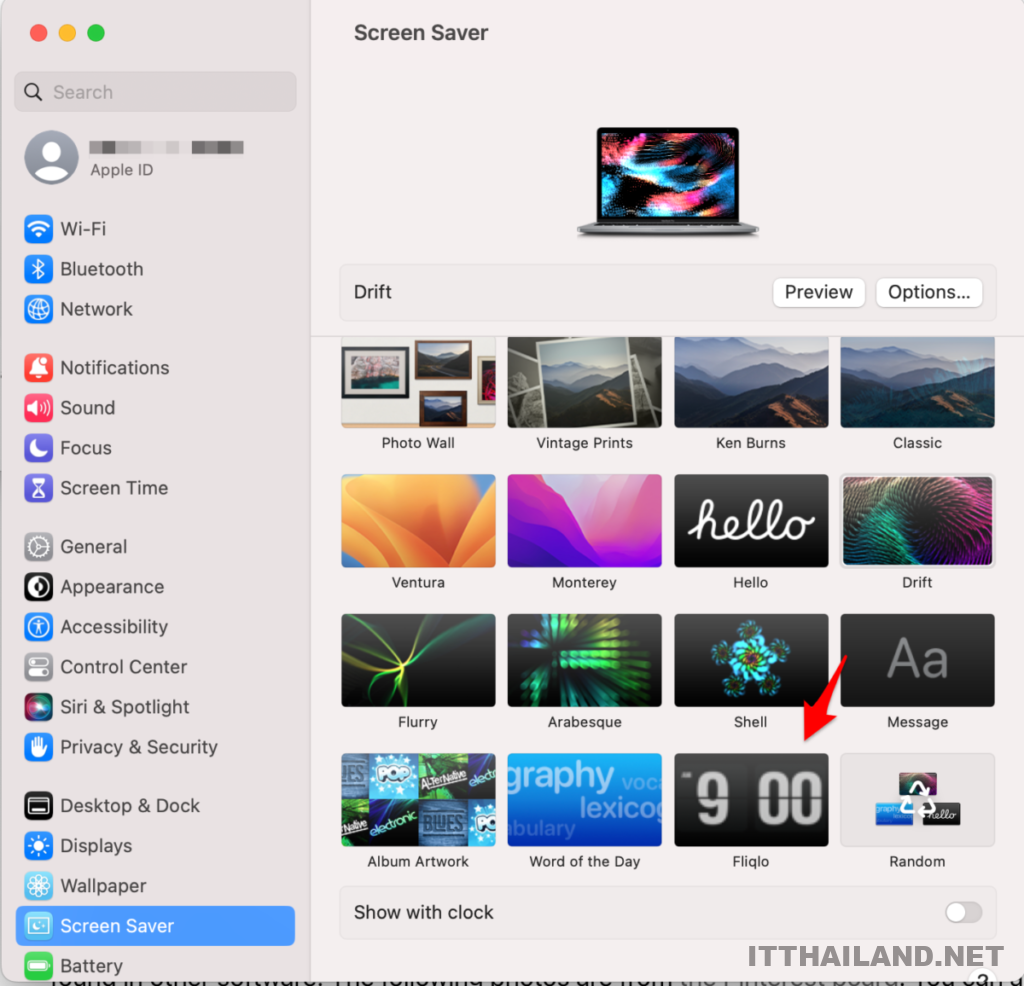Pick the Random screen saver
The width and height of the screenshot is (1024, 986).
point(918,800)
